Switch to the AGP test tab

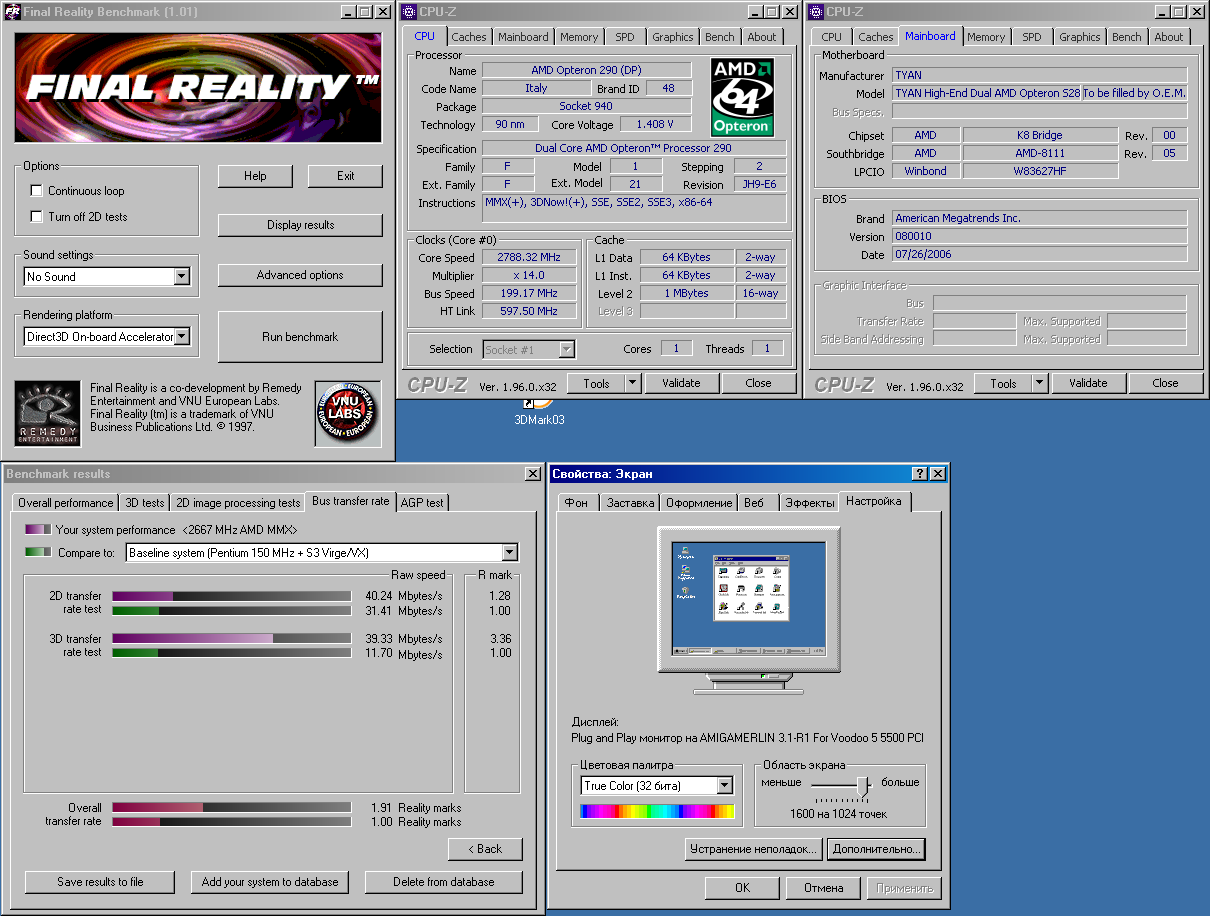point(422,503)
